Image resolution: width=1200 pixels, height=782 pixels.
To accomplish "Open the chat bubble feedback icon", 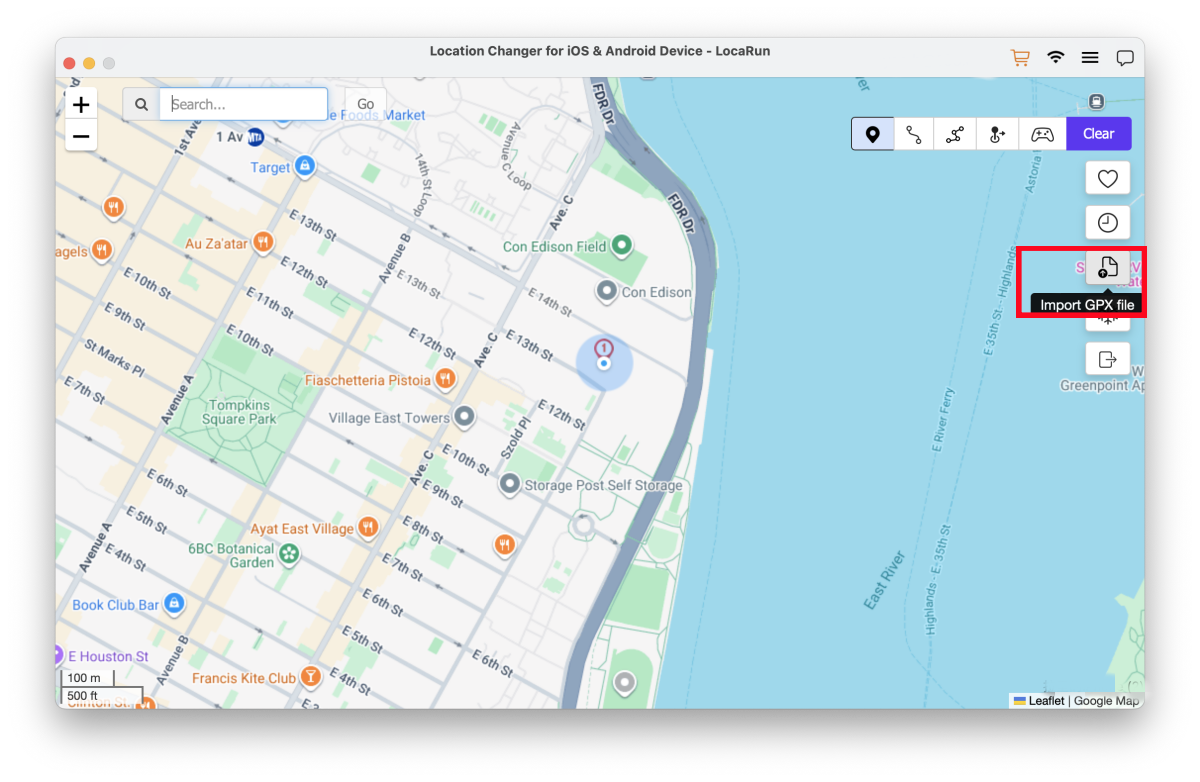I will (1125, 57).
